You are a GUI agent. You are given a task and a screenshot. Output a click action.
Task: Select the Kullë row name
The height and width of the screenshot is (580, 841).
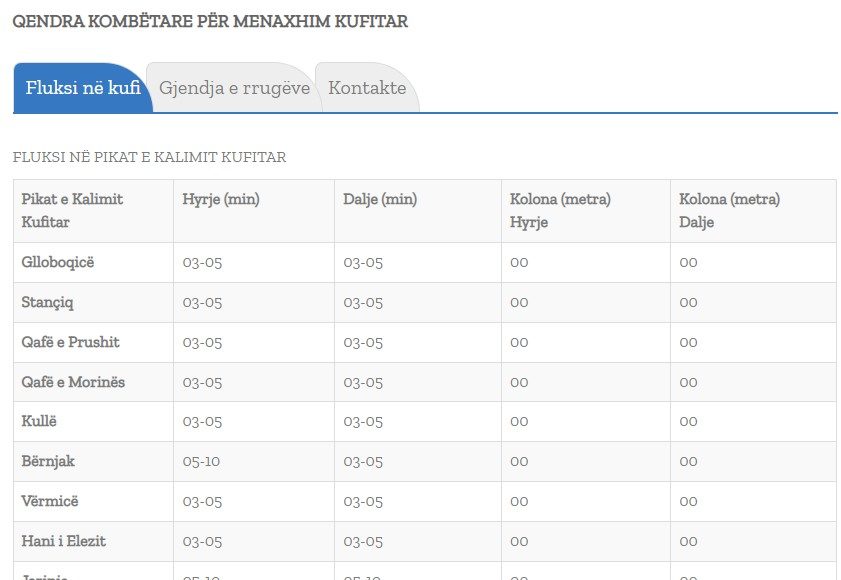pos(39,421)
